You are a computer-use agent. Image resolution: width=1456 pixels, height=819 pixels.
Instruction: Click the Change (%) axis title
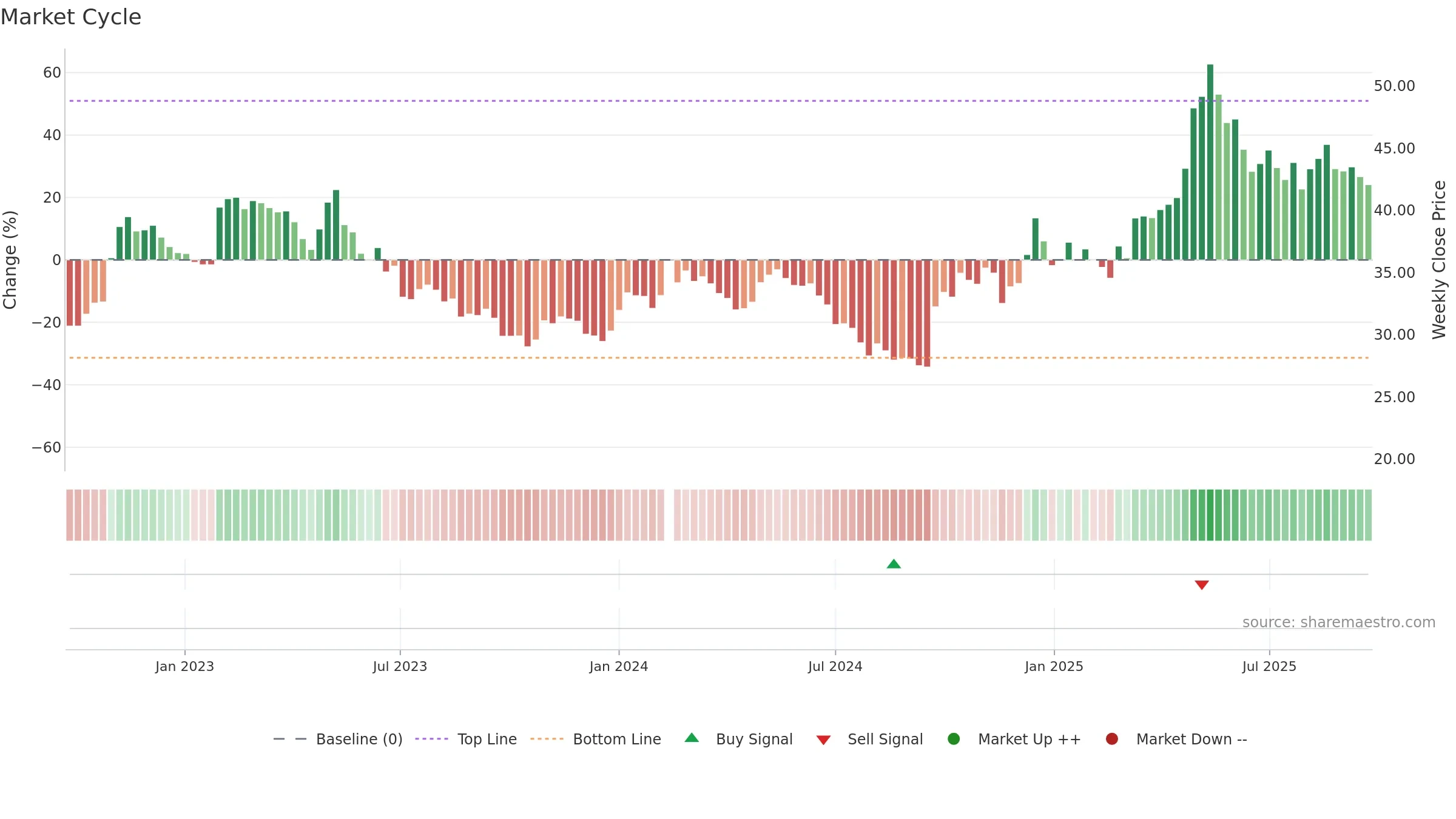coord(10,260)
